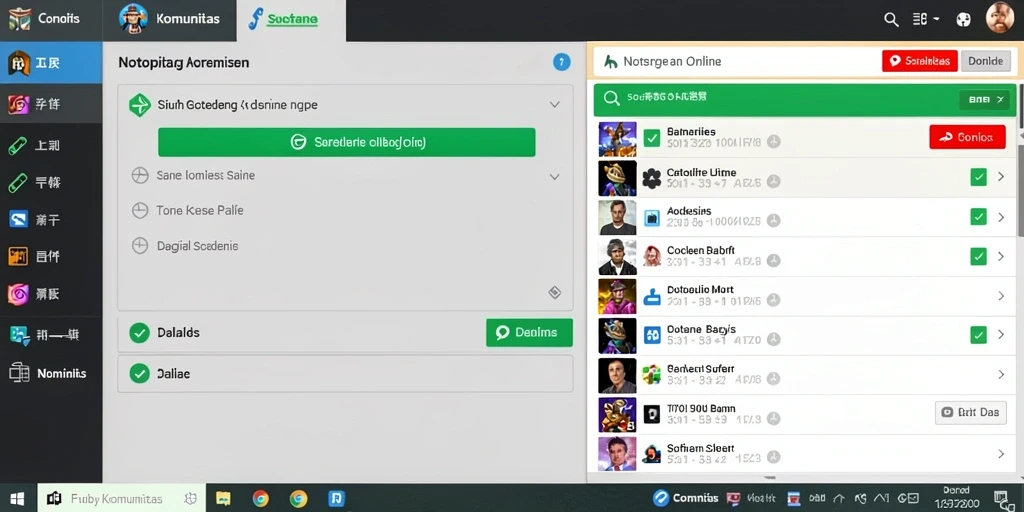Uncheck the Catoliite Uime row checkbox
The height and width of the screenshot is (512, 1024).
(x=978, y=177)
